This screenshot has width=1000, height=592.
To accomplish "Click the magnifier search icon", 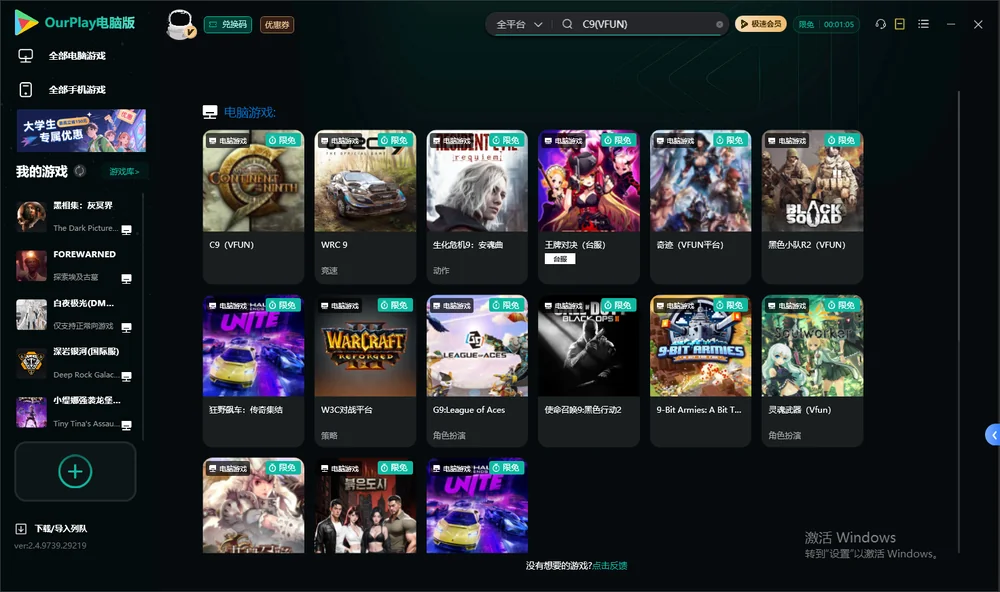I will point(567,24).
